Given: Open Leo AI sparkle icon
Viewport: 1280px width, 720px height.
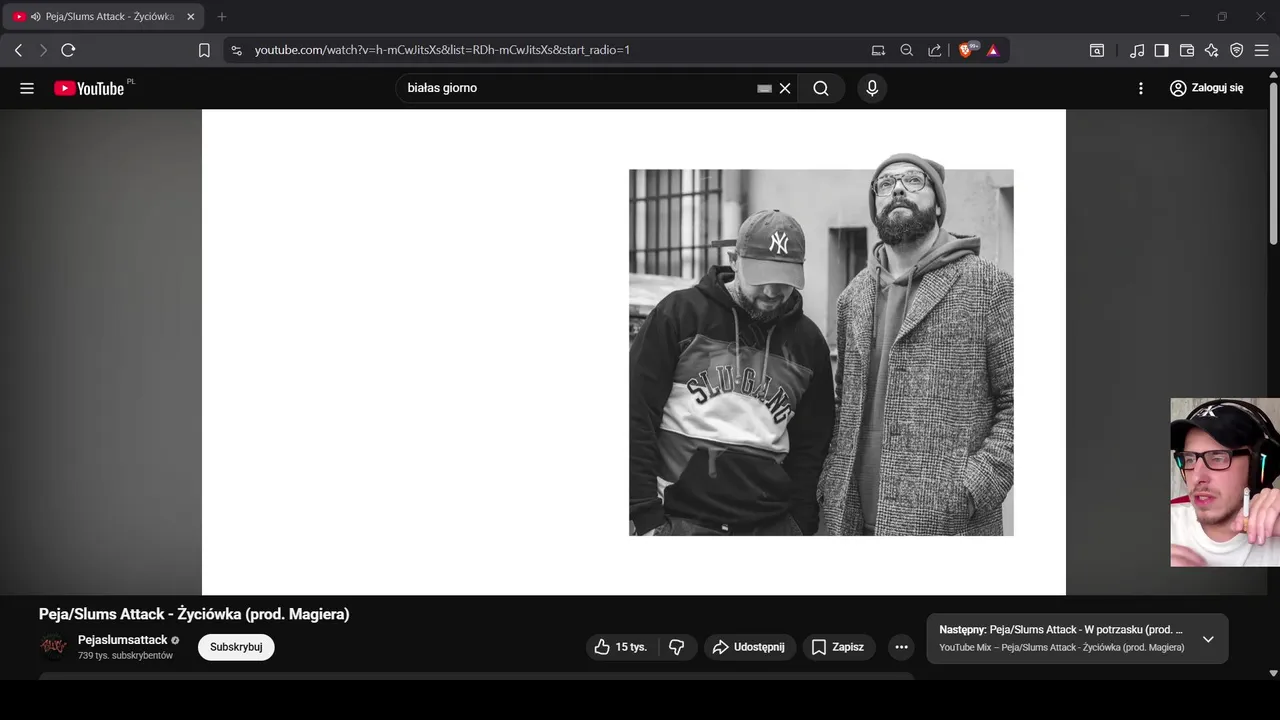Looking at the screenshot, I should [x=1211, y=50].
